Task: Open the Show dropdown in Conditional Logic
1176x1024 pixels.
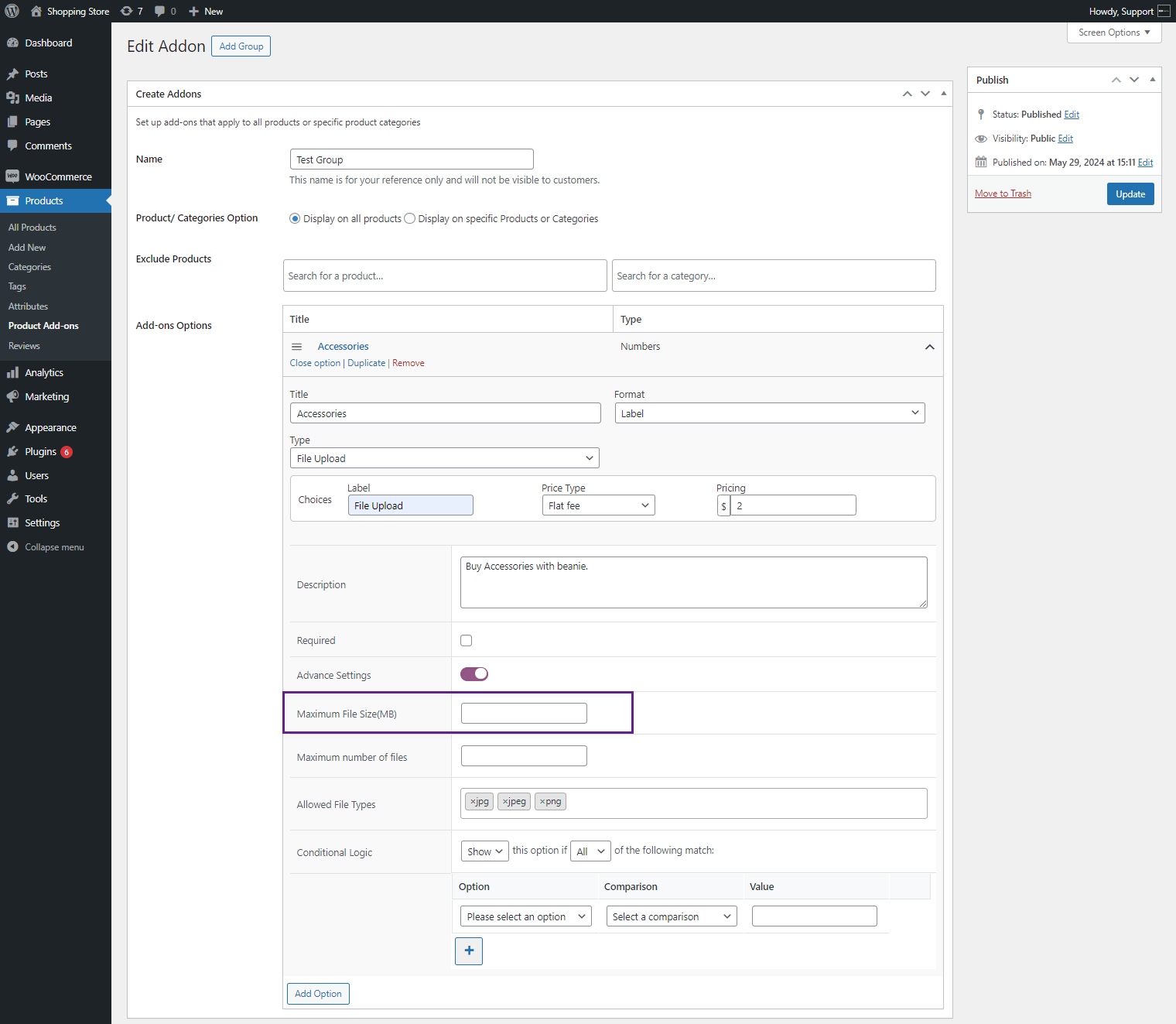Action: click(x=485, y=851)
